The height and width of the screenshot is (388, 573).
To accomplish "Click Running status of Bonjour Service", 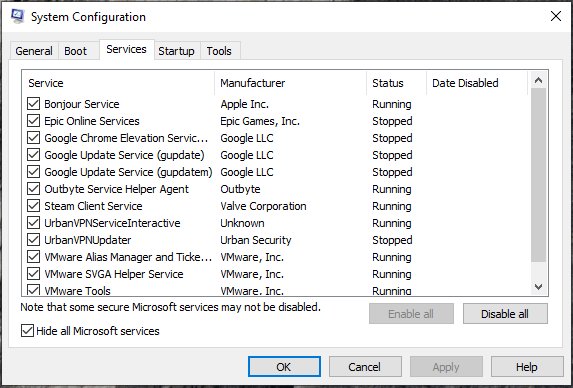I will pyautogui.click(x=392, y=104).
